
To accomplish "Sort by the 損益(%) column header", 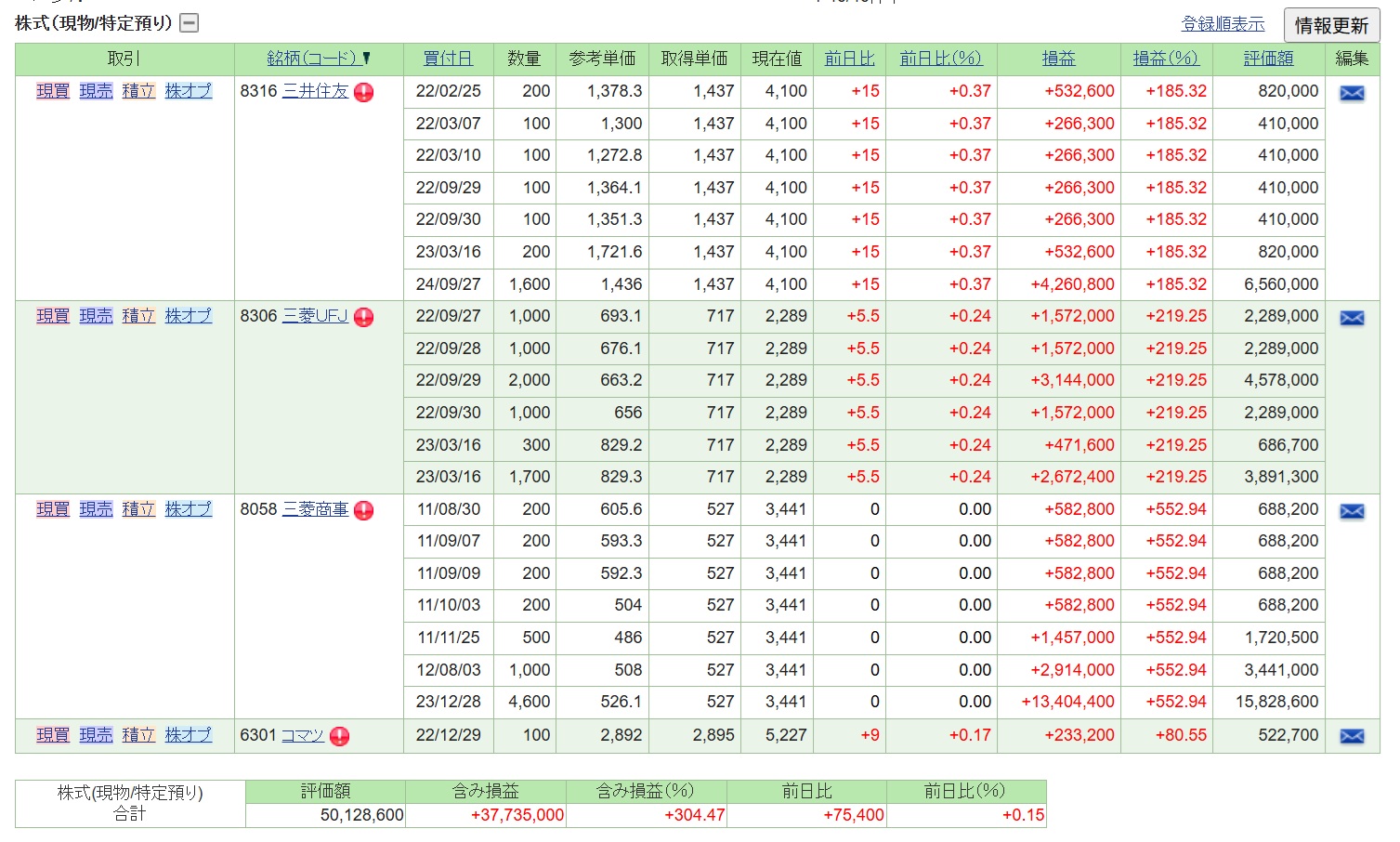I will click(1166, 59).
